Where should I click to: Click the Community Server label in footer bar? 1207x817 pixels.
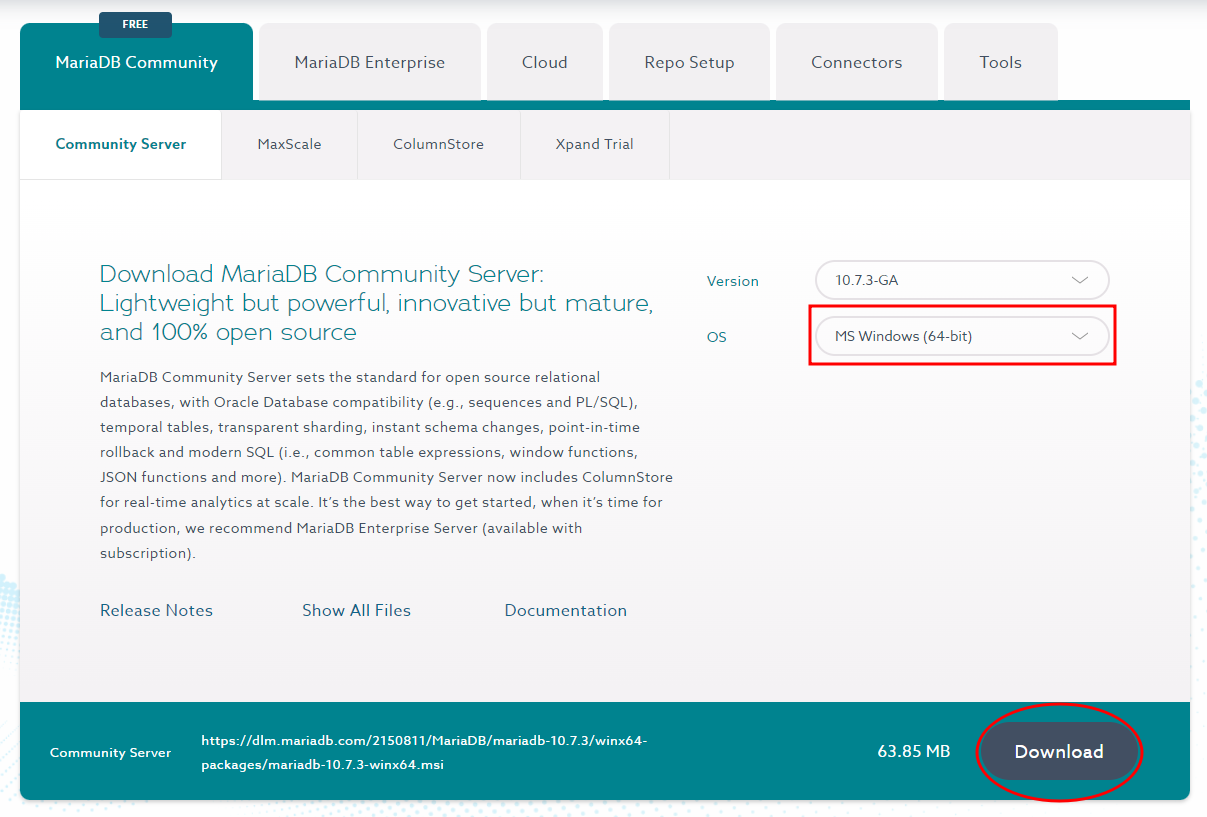[111, 753]
